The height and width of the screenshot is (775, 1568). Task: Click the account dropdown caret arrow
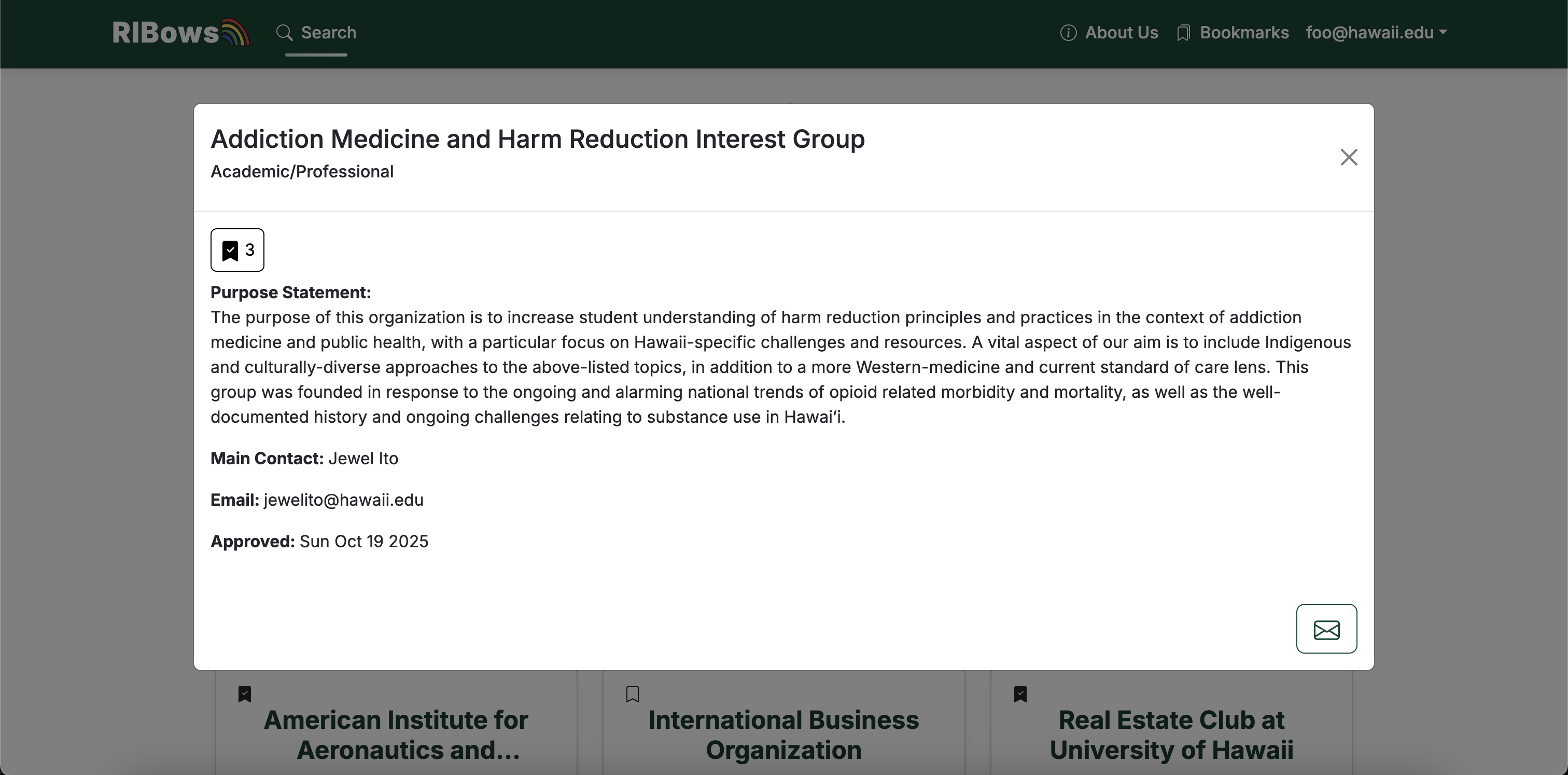1443,33
